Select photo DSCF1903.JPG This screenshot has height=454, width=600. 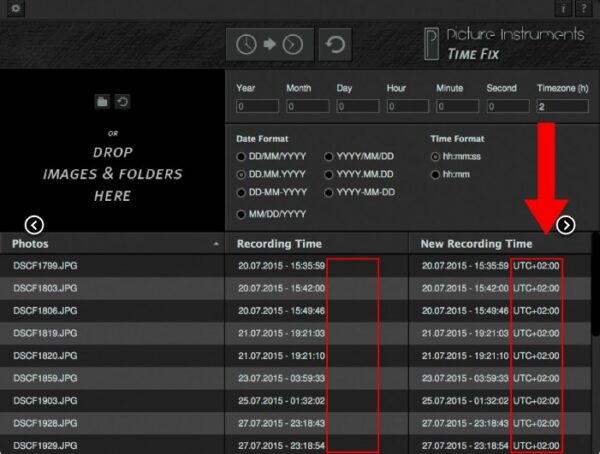coord(45,401)
